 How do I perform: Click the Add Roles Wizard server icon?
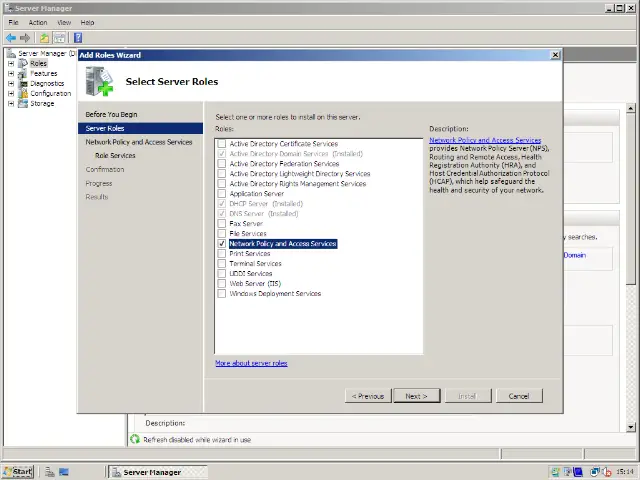point(99,81)
